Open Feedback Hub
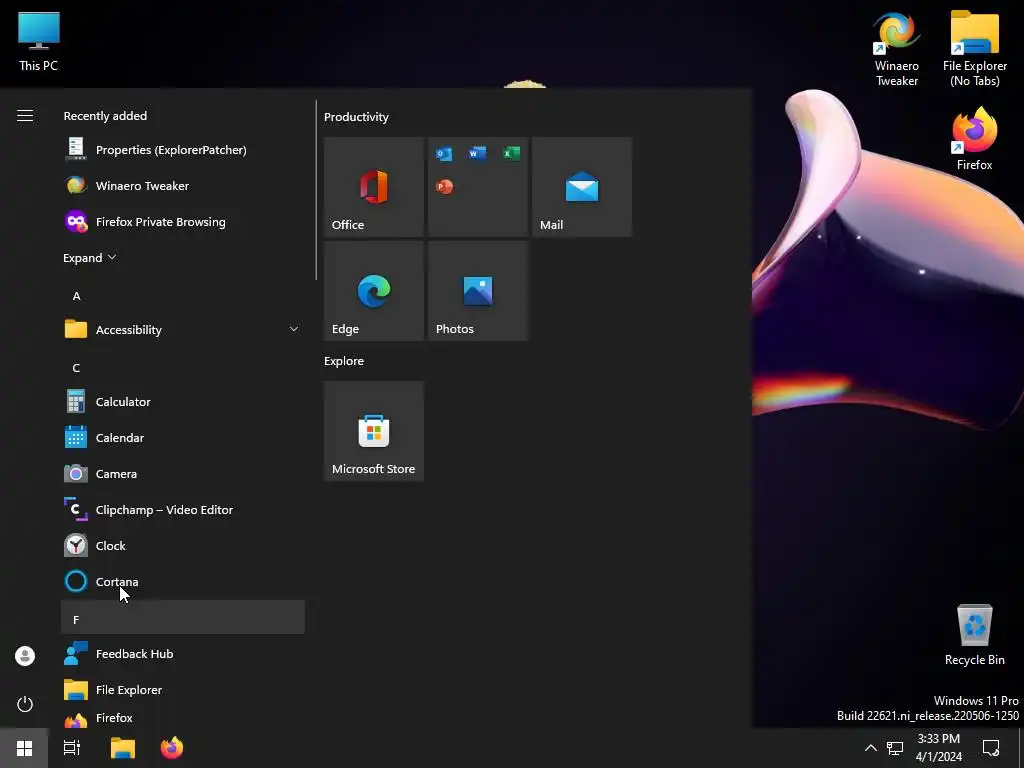This screenshot has height=768, width=1024. tap(183, 654)
